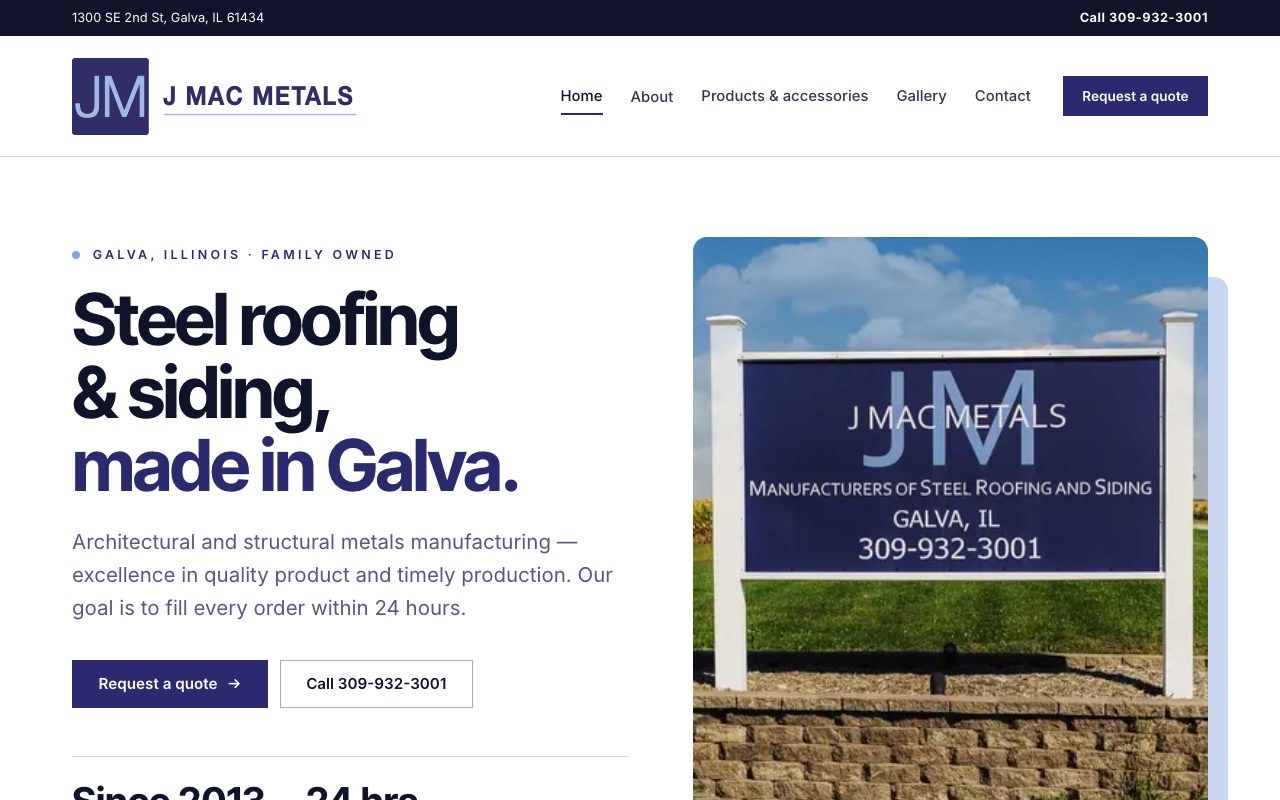This screenshot has height=800, width=1280.
Task: Click the Call 309-932-3001 outlined button
Action: [376, 684]
